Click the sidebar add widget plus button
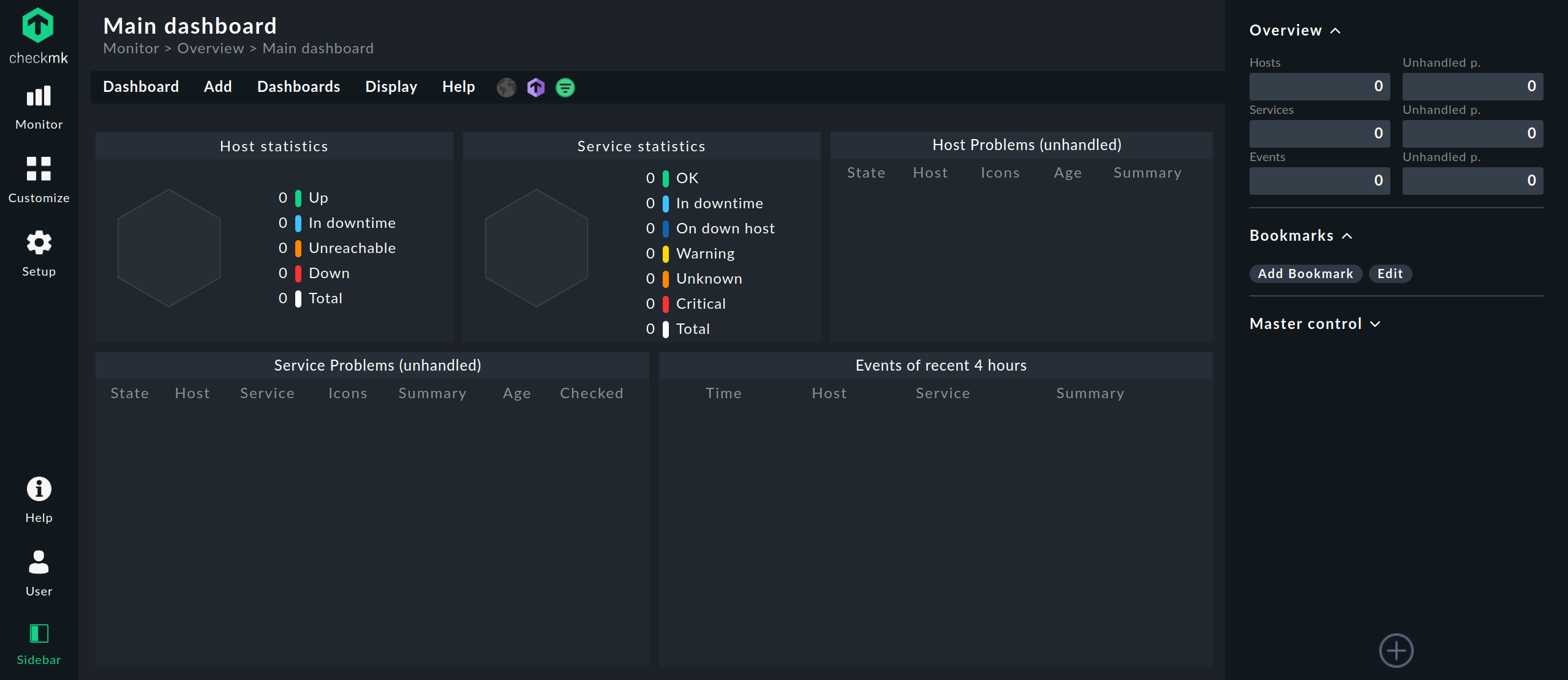The width and height of the screenshot is (1568, 680). click(x=1396, y=651)
